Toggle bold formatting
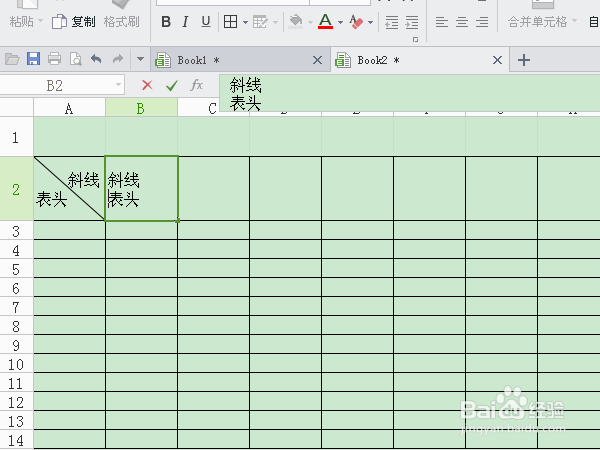 [166, 22]
